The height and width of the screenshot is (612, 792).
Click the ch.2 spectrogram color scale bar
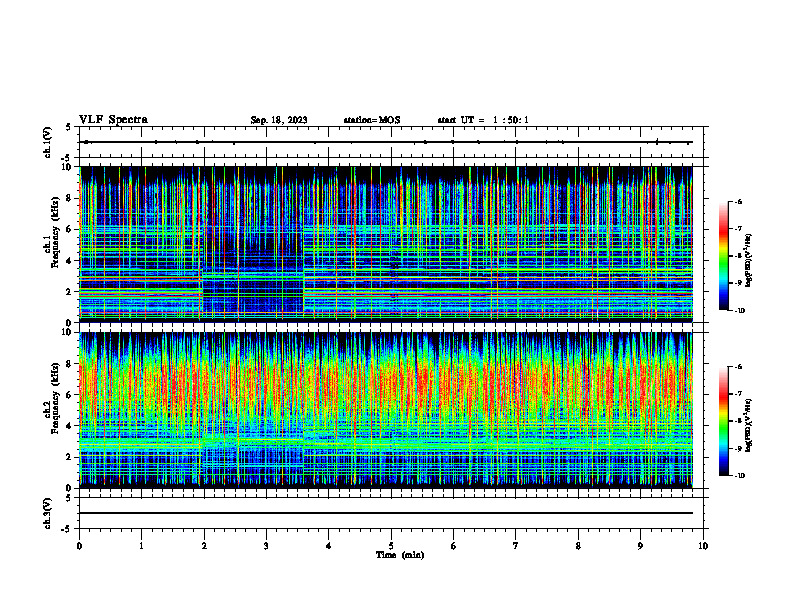pos(723,421)
